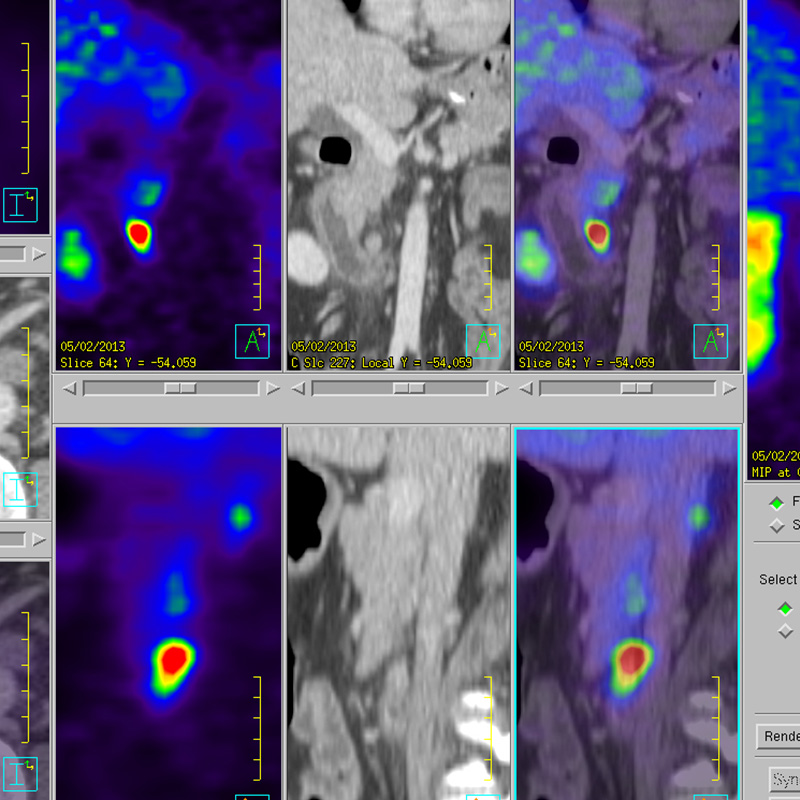The height and width of the screenshot is (800, 800).
Task: Click 'Slice 64: Y = -54.059' text in PET coronal view
Action: point(128,363)
